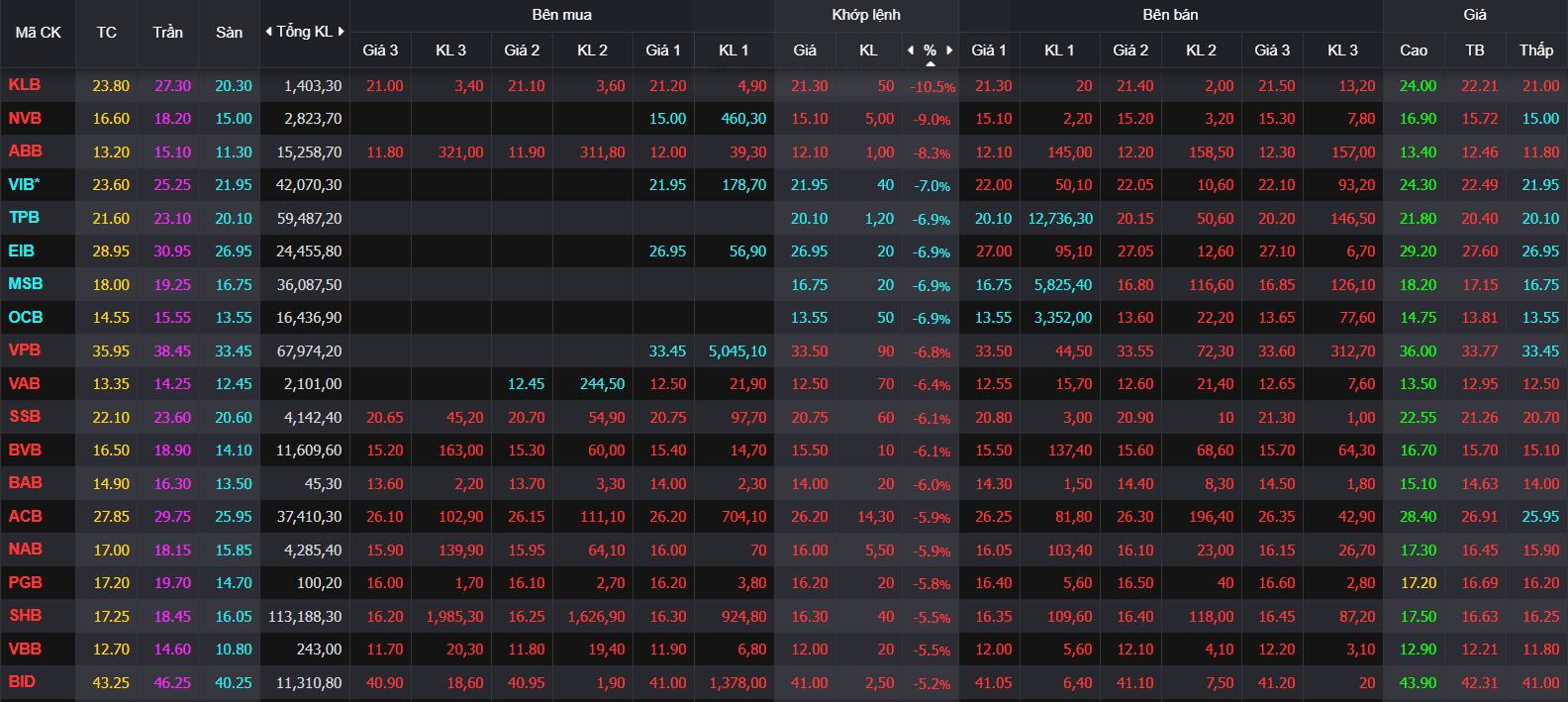View the VBB stock details

point(25,649)
